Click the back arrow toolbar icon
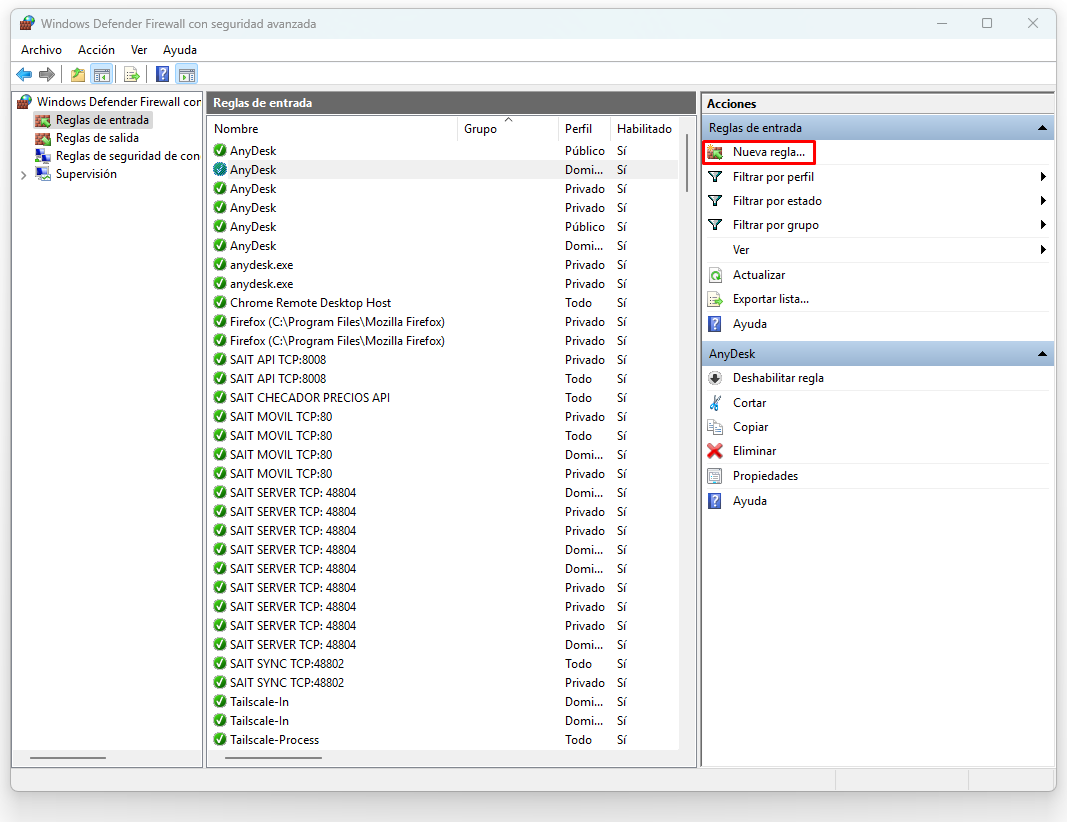This screenshot has height=822, width=1067. (24, 74)
